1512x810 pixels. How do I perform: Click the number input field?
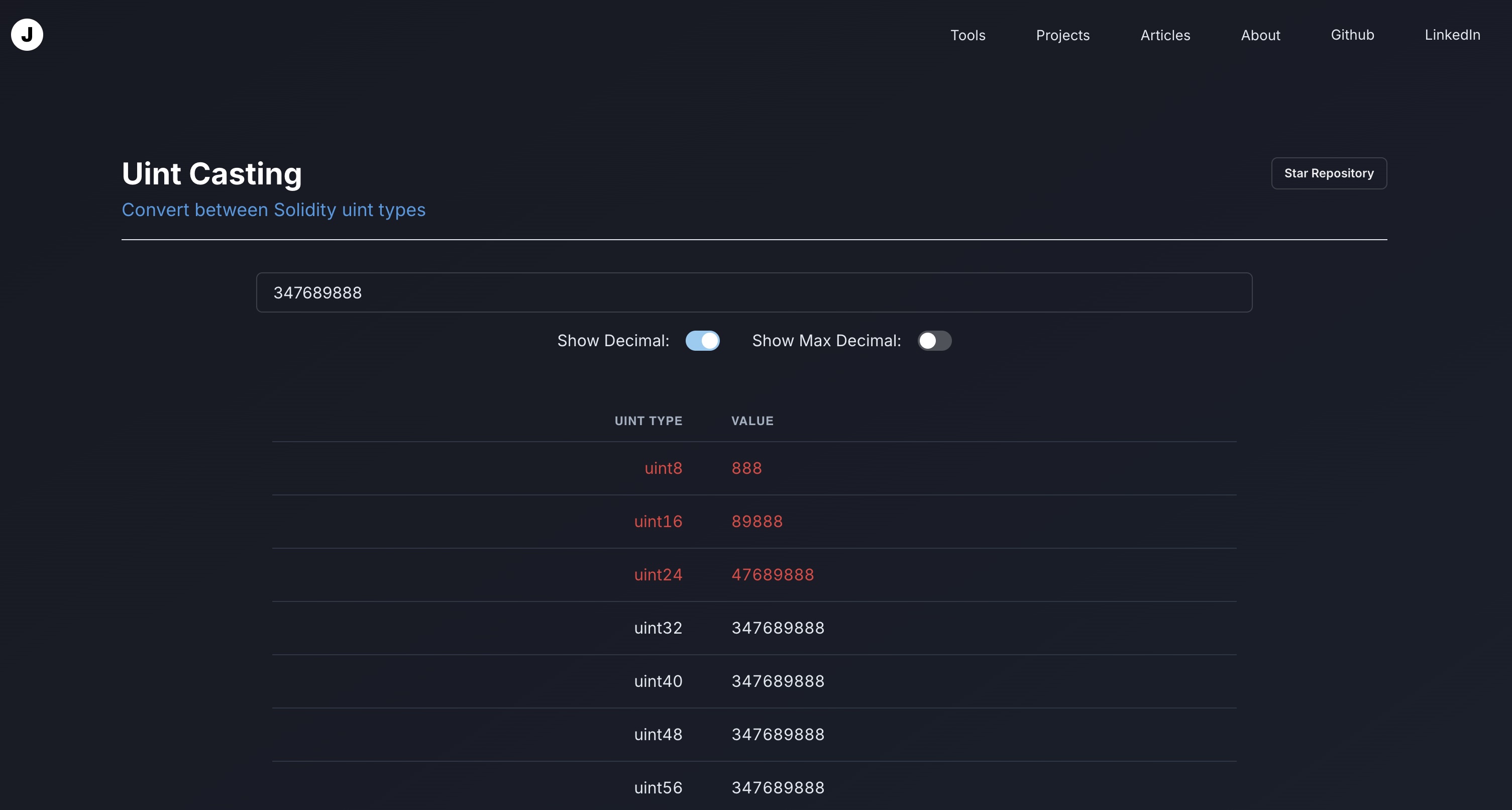tap(753, 292)
